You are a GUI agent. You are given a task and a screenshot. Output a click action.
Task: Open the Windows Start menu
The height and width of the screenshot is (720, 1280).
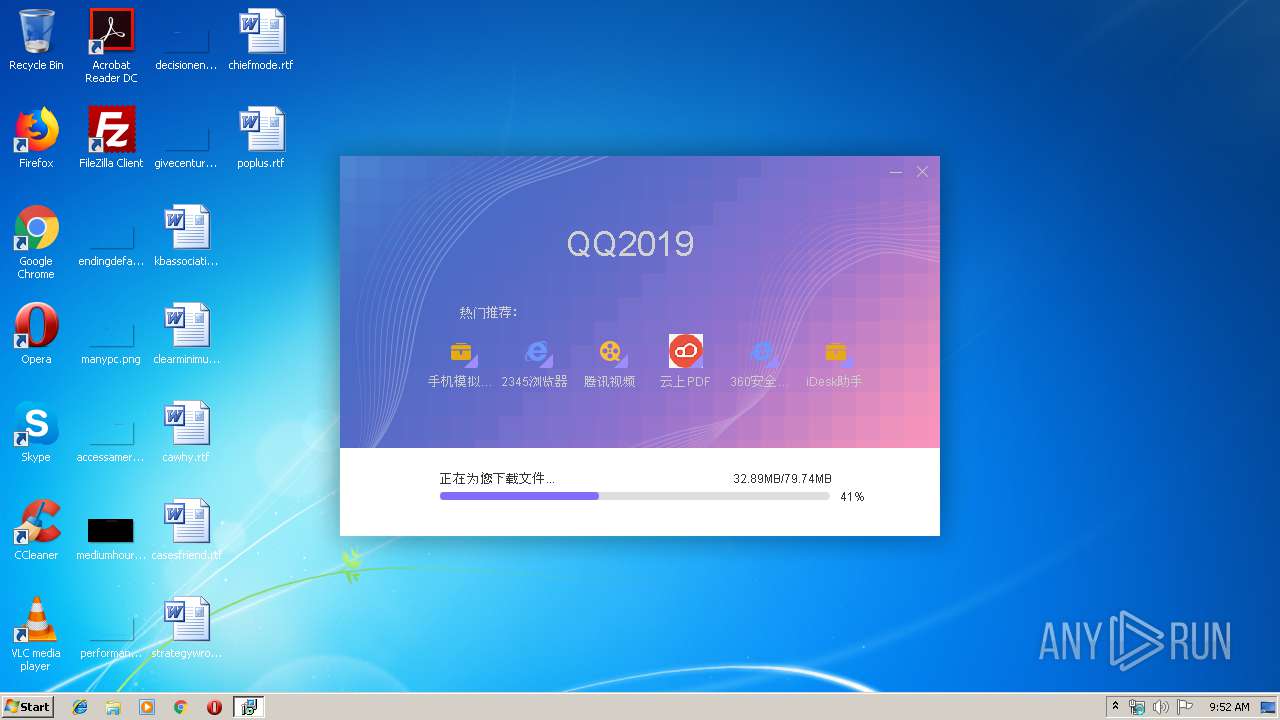(28, 706)
